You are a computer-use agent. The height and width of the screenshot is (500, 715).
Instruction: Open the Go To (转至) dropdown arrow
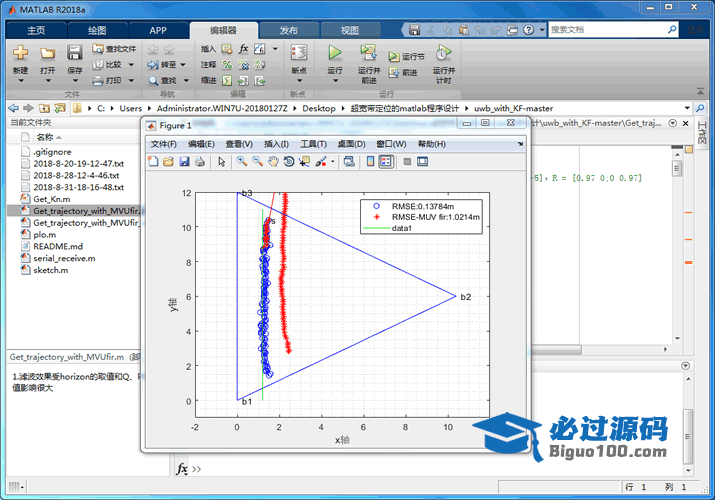183,65
